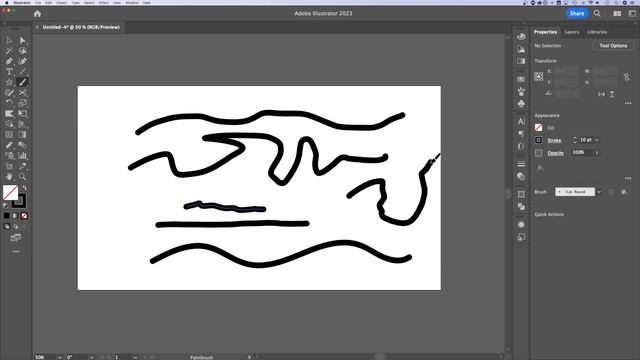Click the Stroke swatch in Appearance
The height and width of the screenshot is (360, 640).
[x=538, y=140]
